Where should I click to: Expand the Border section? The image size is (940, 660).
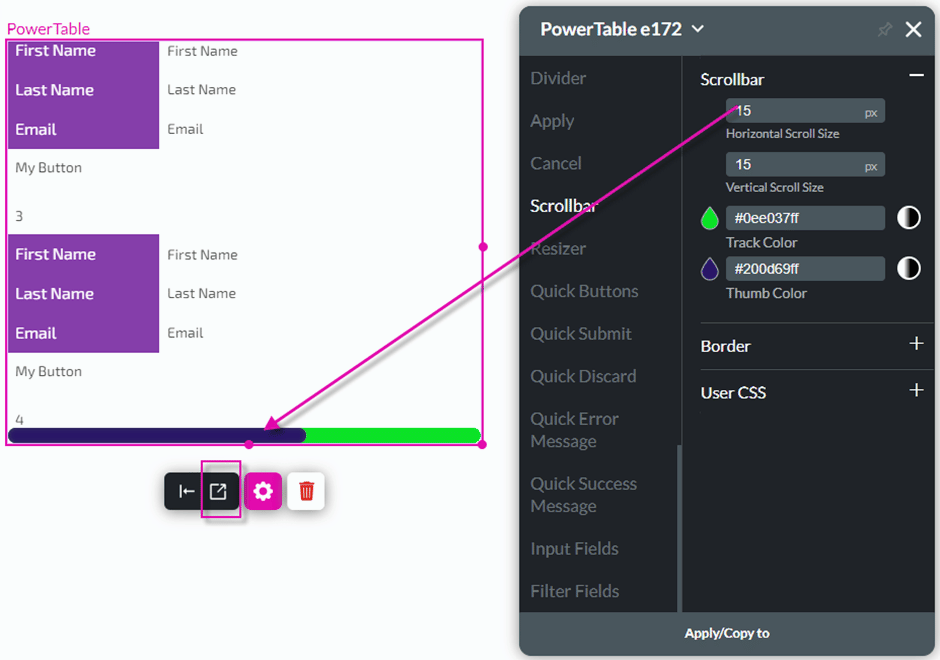[x=916, y=345]
